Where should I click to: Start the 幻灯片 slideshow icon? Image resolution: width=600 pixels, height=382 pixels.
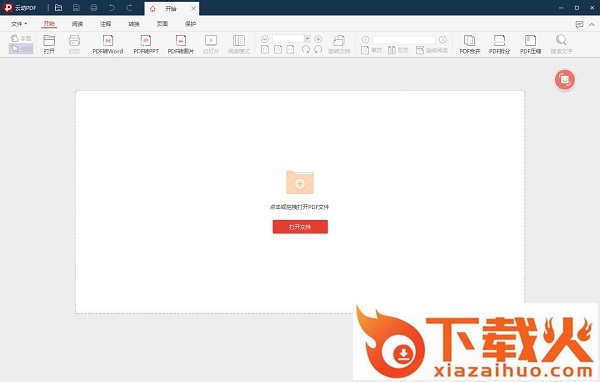pos(211,44)
